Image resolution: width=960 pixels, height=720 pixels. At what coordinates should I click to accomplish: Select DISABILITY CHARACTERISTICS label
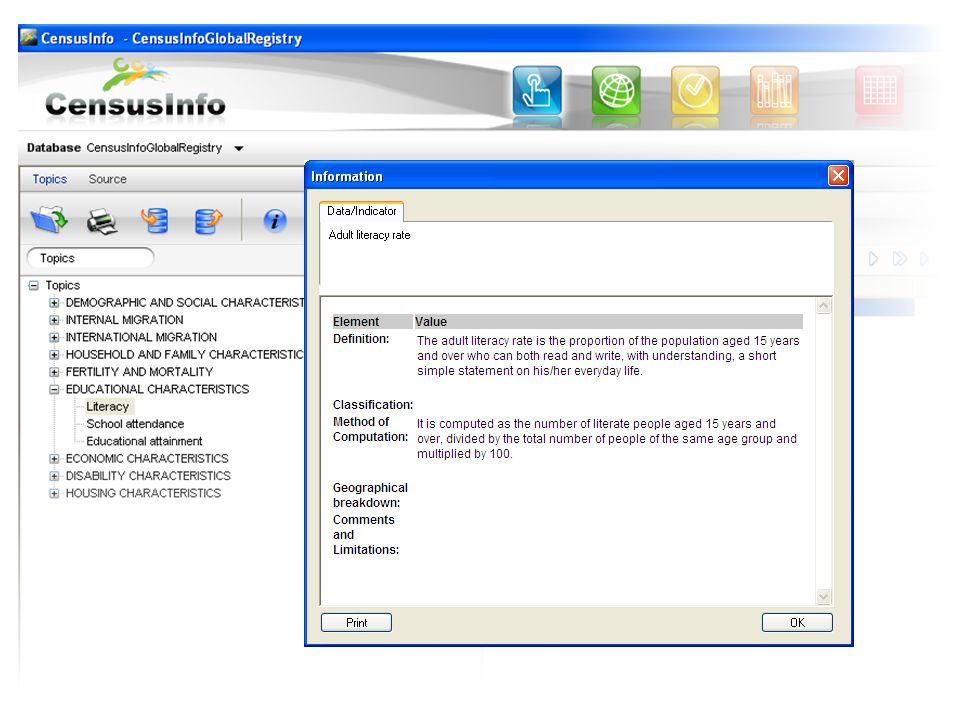click(148, 476)
